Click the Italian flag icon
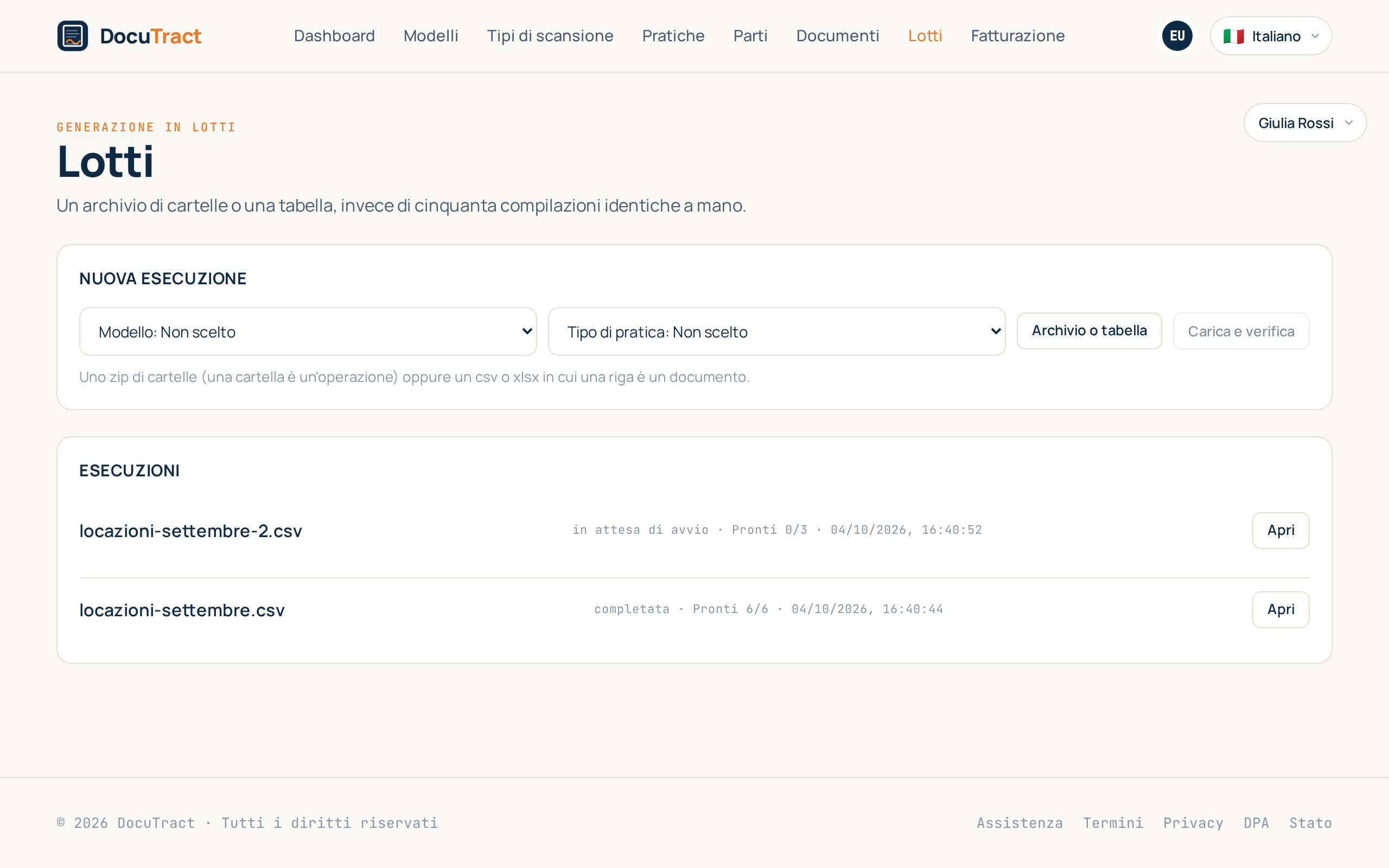This screenshot has width=1389, height=868. pos(1233,36)
